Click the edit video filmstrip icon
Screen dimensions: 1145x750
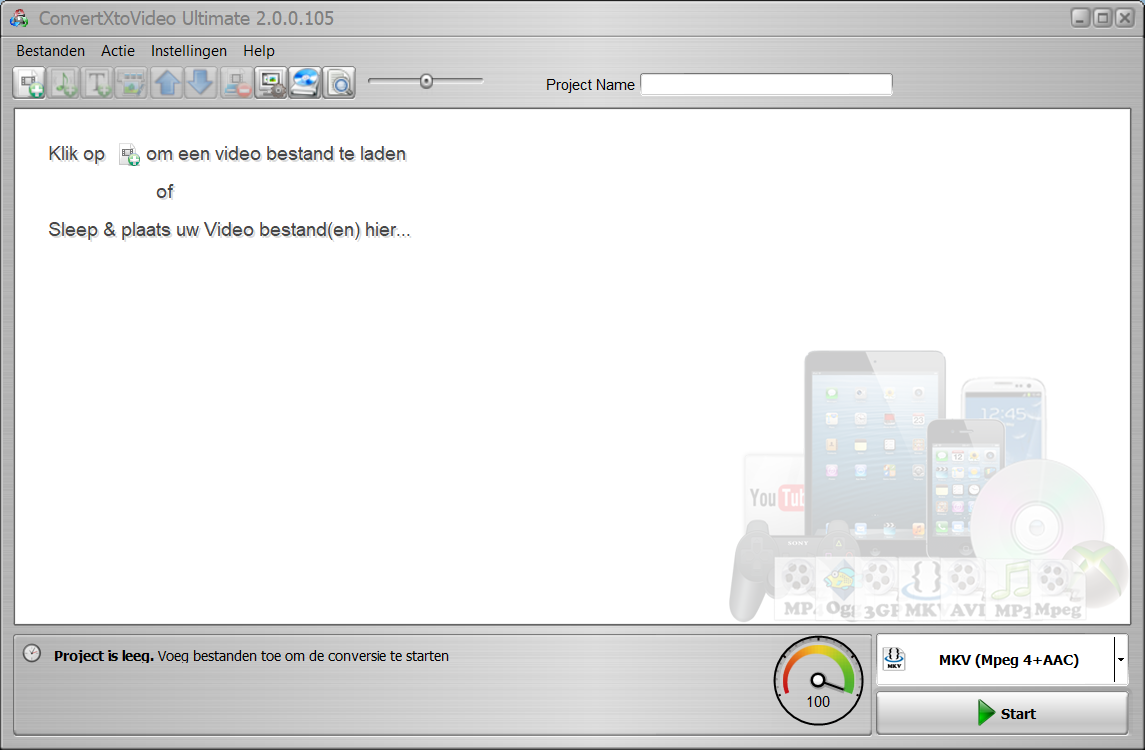[x=132, y=83]
